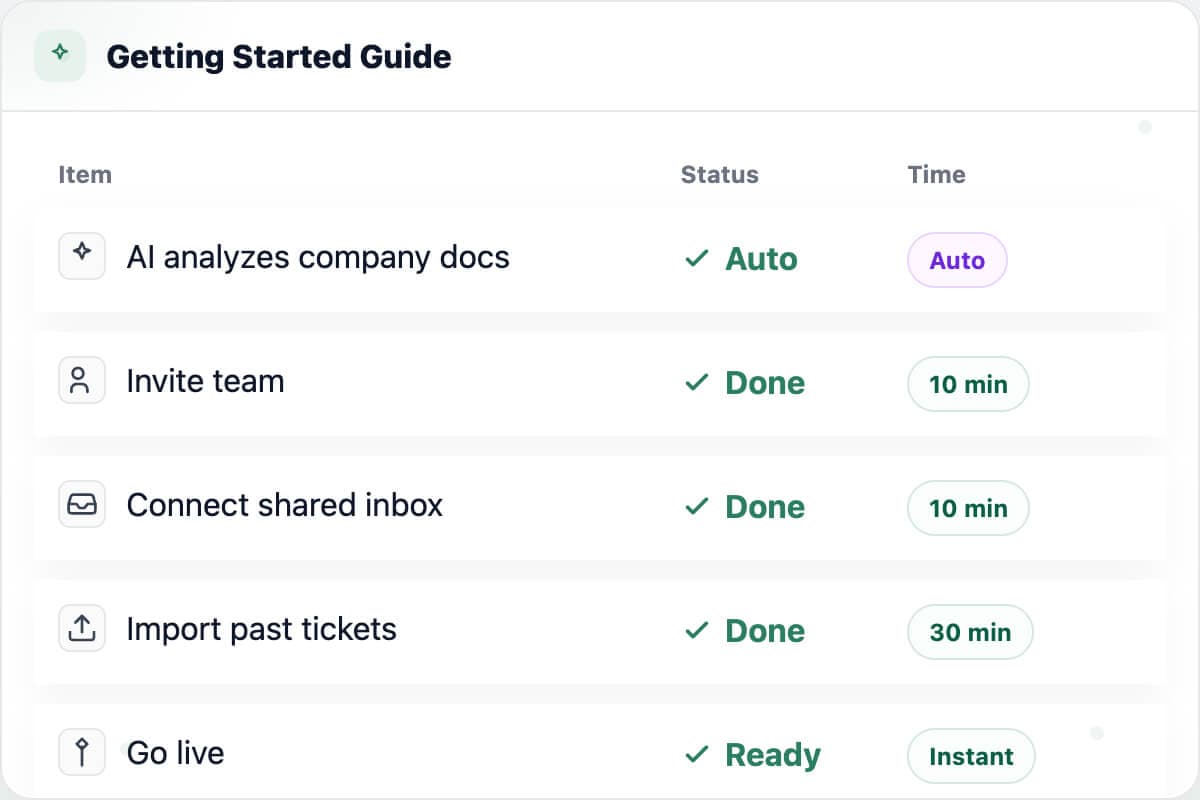Select the AI sparkle icon on the docs row

point(82,256)
